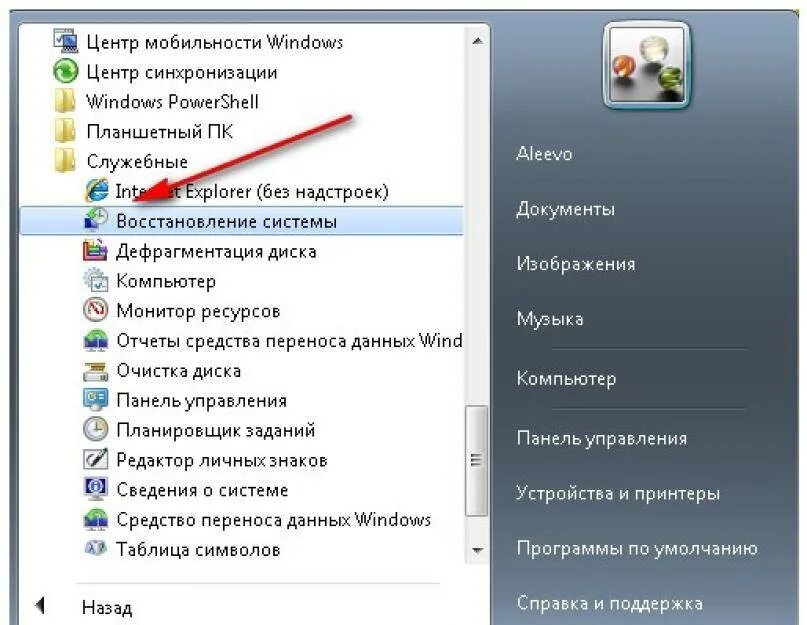Screen dimensions: 807x625
Task: Click the Сведения о системе info icon
Action: click(96, 489)
